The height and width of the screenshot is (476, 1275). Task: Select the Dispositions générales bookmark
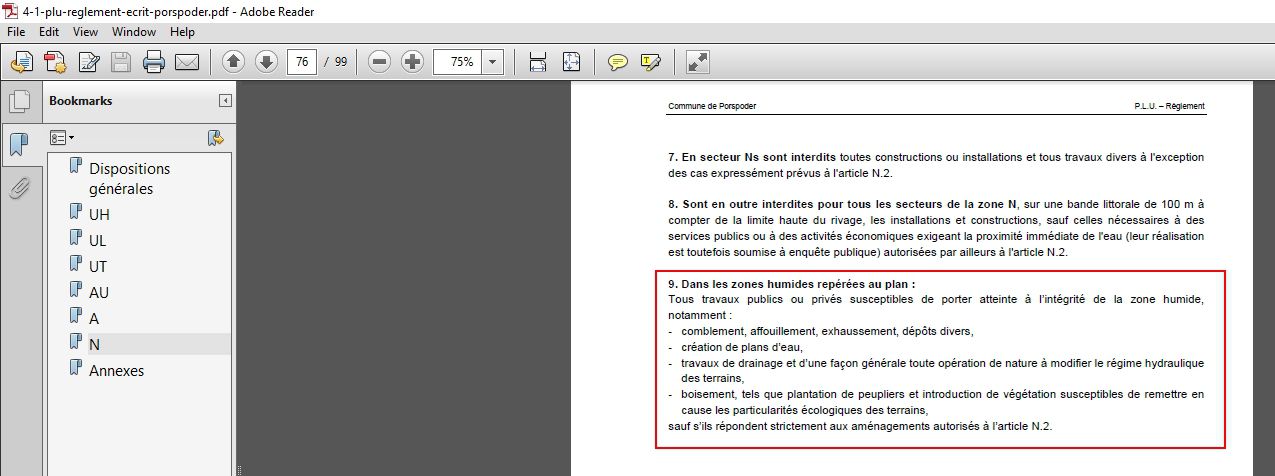click(x=129, y=179)
